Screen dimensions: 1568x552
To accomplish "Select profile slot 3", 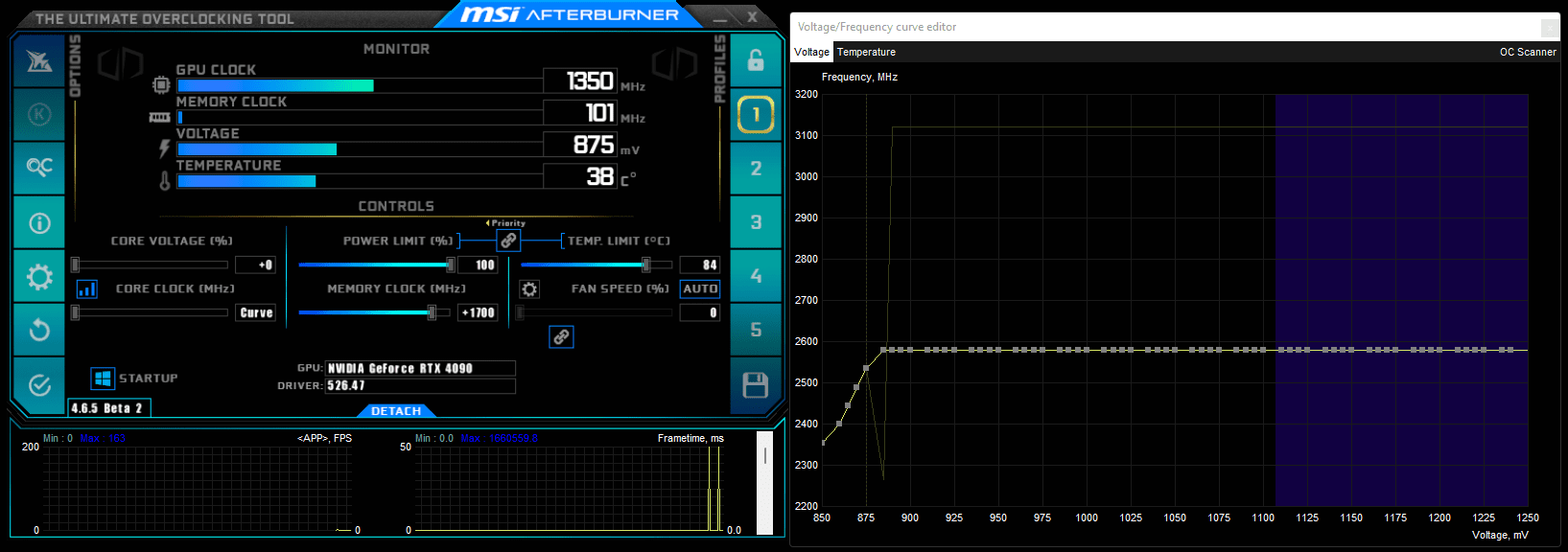I will click(x=756, y=222).
